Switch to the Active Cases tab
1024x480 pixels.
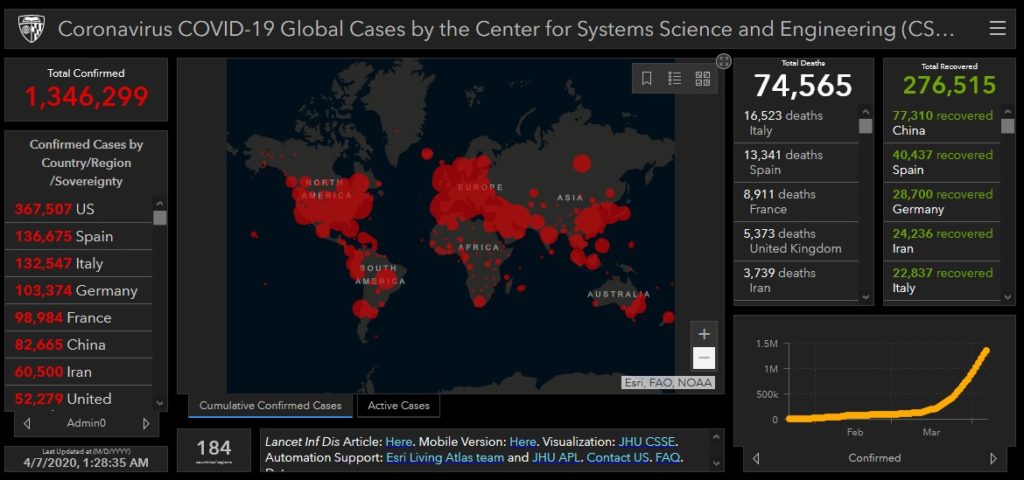coord(398,406)
